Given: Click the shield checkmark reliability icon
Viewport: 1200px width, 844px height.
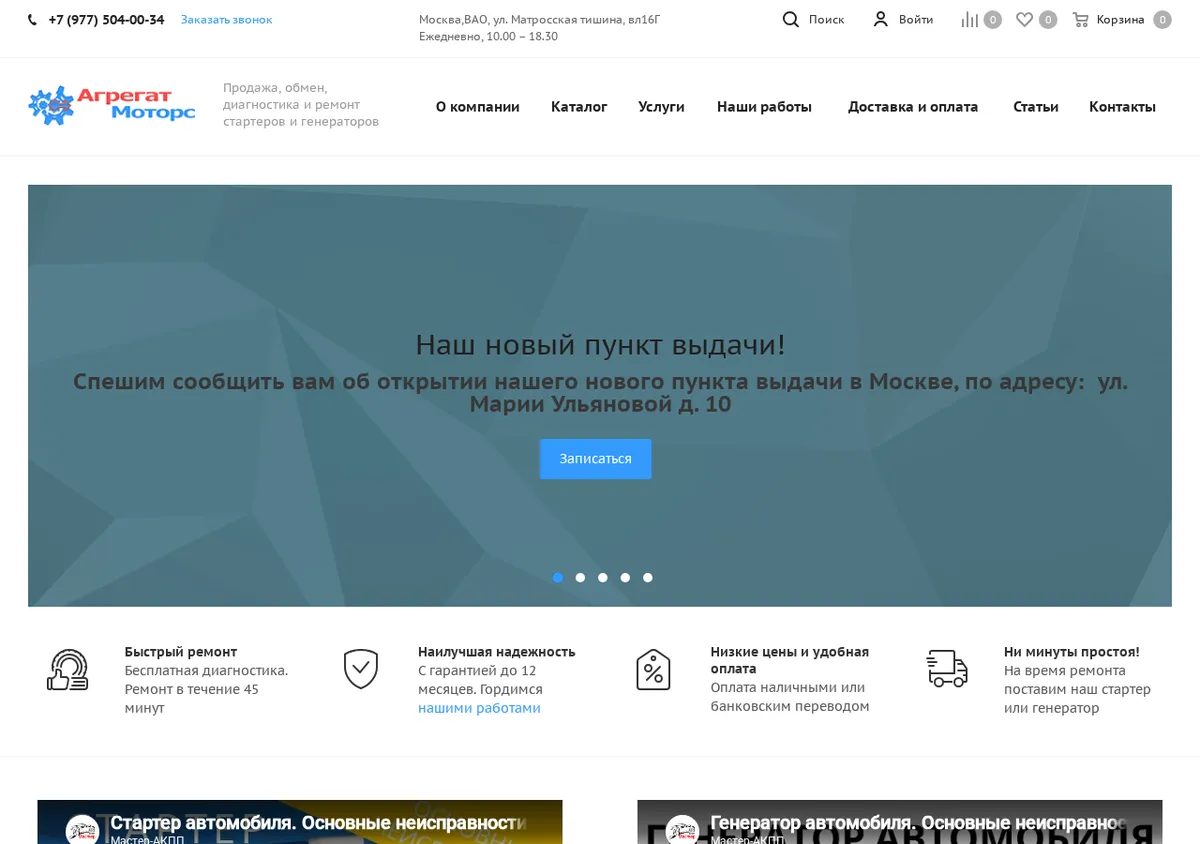Looking at the screenshot, I should coord(361,669).
